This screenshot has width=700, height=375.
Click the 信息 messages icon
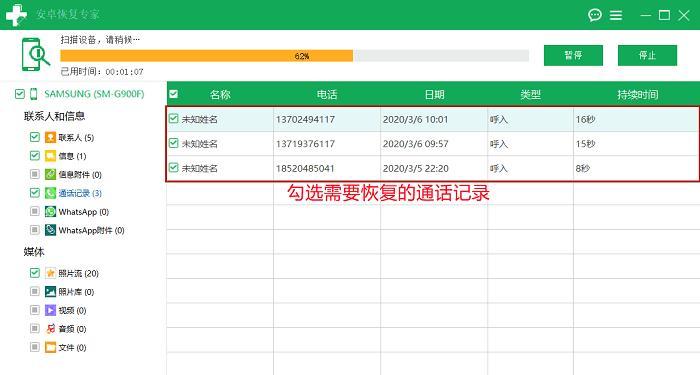point(50,156)
